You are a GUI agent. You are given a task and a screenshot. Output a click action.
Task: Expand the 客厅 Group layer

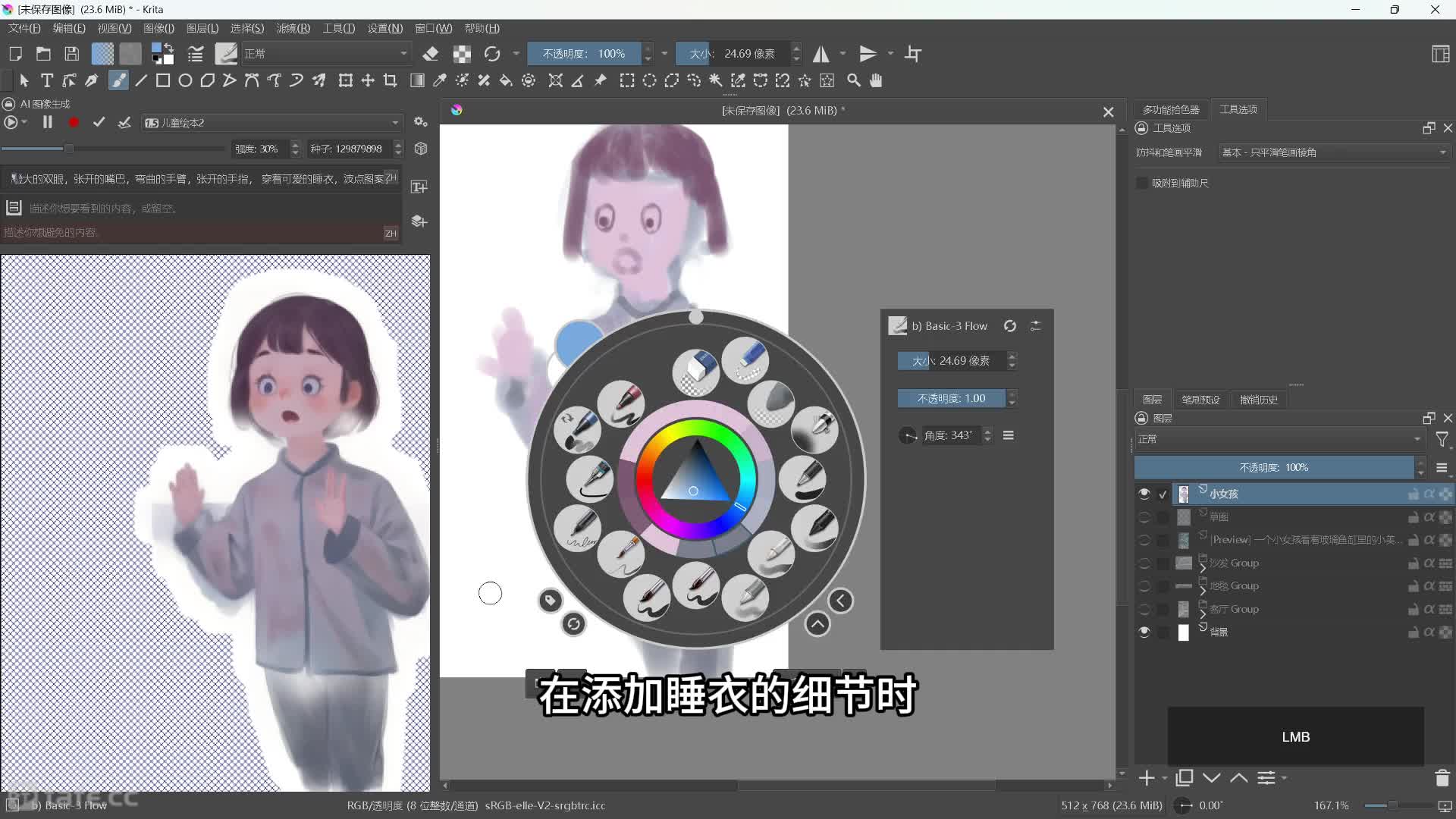pyautogui.click(x=1203, y=613)
